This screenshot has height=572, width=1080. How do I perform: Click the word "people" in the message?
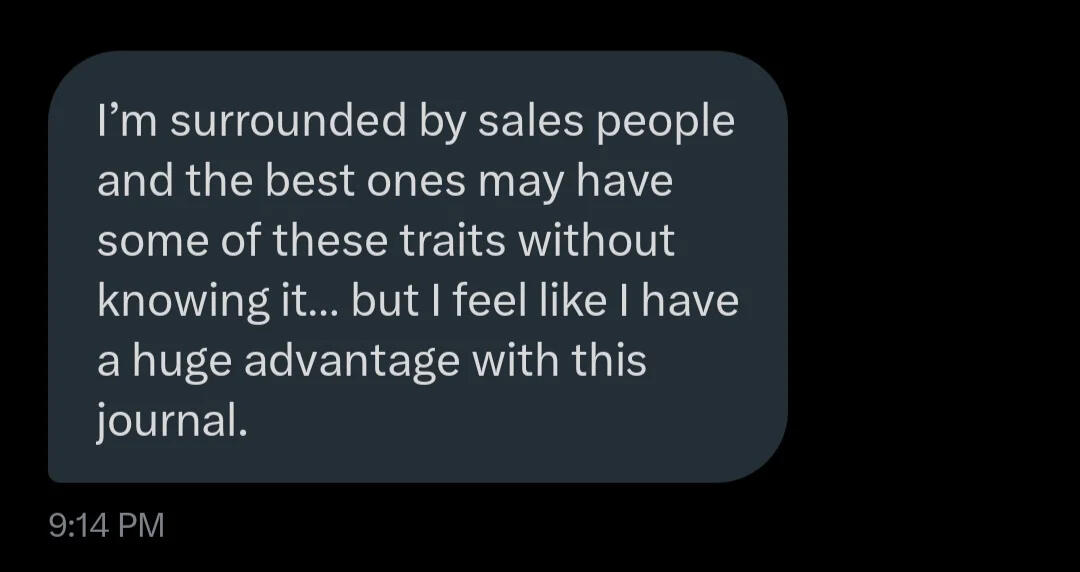(x=666, y=124)
